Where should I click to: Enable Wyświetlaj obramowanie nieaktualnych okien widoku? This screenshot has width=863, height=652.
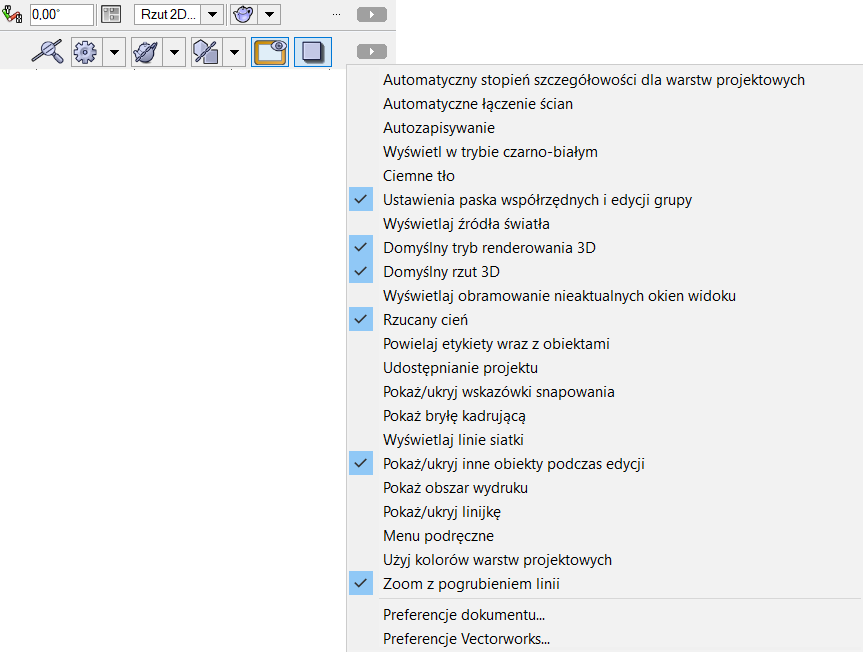click(603, 296)
